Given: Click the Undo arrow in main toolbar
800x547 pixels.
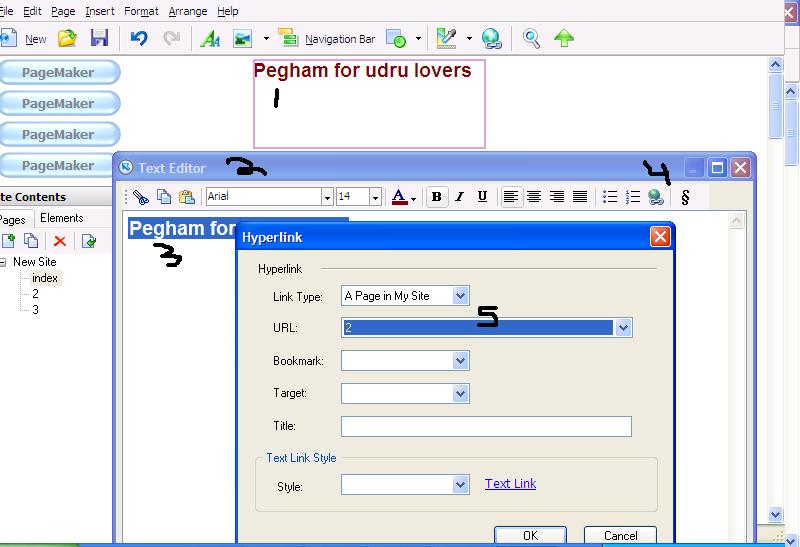Looking at the screenshot, I should [139, 38].
